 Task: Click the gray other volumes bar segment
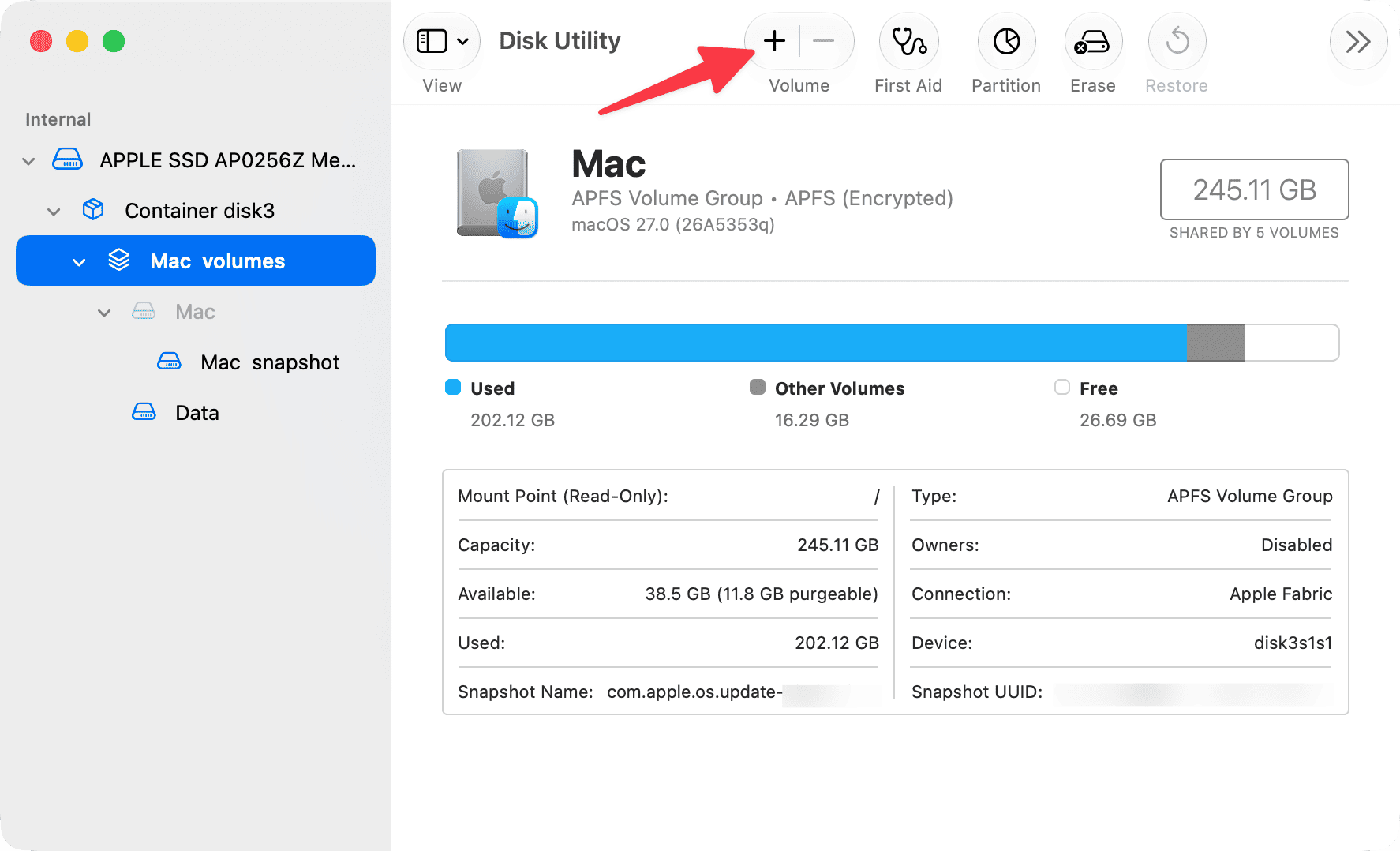[1216, 343]
